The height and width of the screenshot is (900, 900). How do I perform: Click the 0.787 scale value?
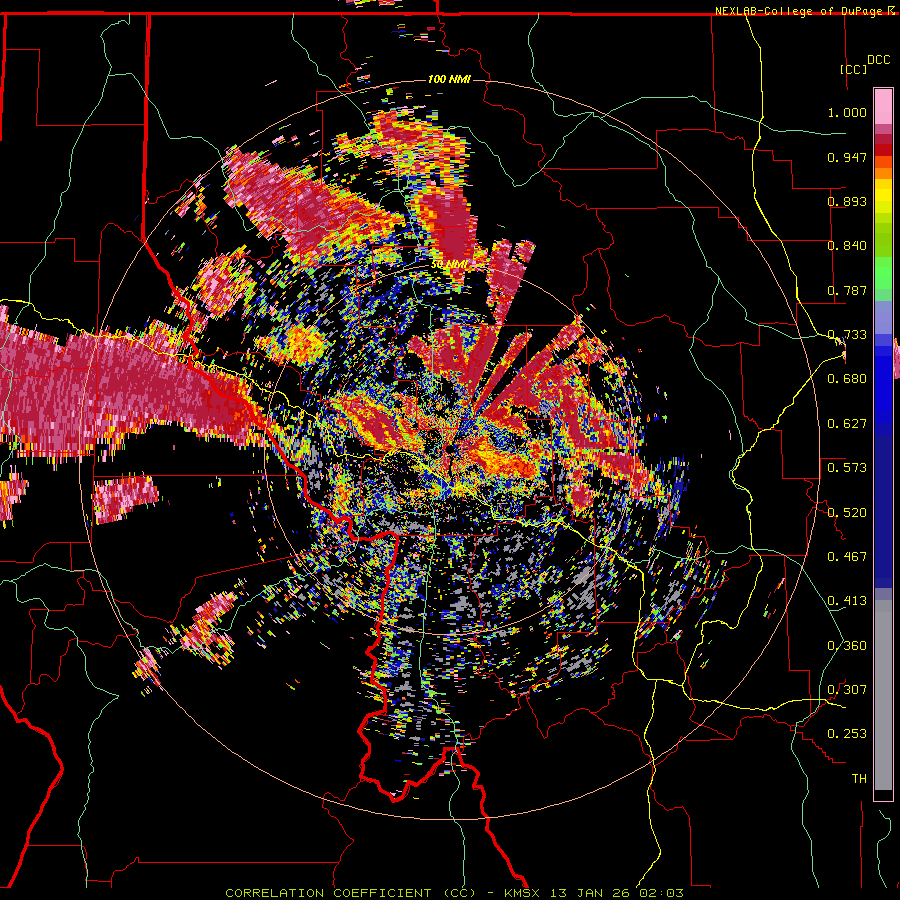pyautogui.click(x=847, y=290)
